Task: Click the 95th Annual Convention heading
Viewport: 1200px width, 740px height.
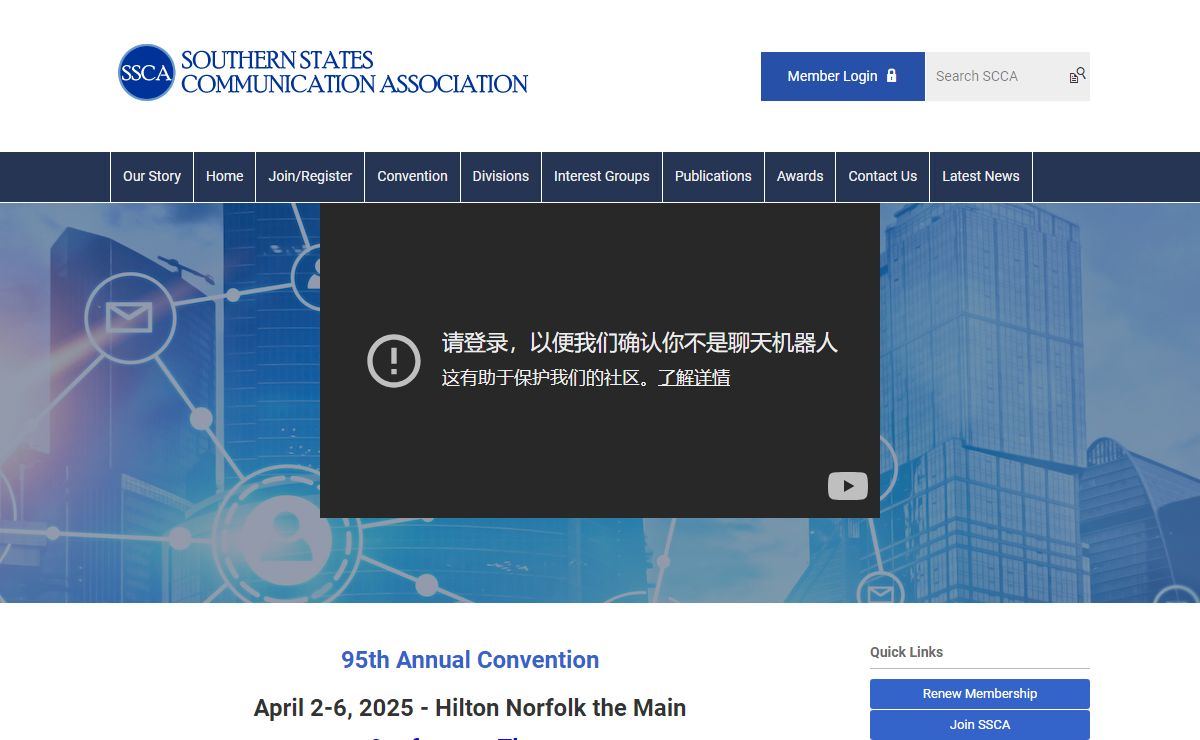Action: 470,660
